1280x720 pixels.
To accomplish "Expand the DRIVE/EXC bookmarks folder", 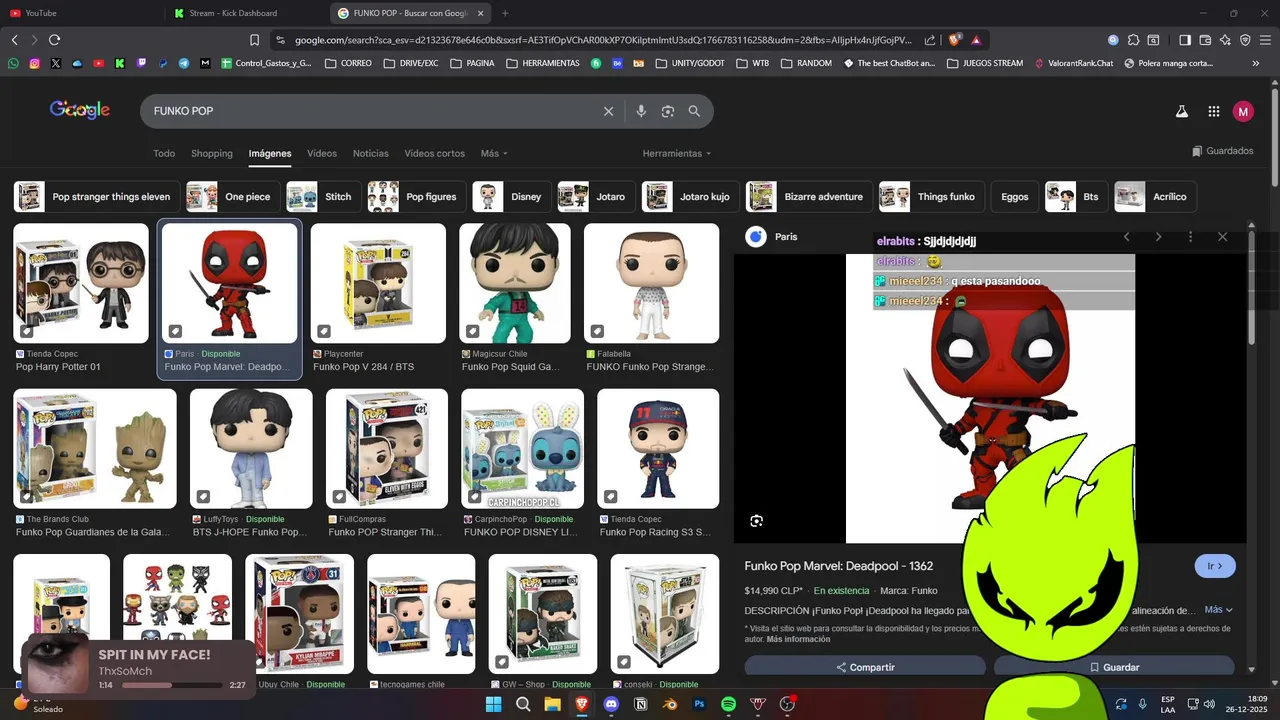I will coord(411,63).
